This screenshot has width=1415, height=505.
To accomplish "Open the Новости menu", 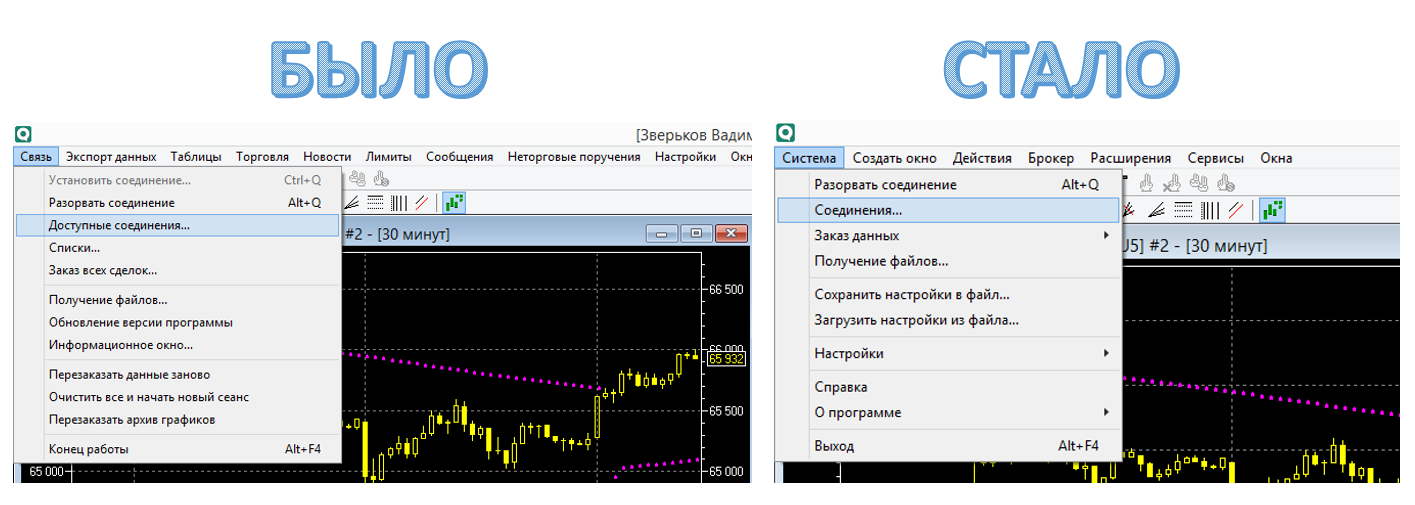I will [x=327, y=157].
